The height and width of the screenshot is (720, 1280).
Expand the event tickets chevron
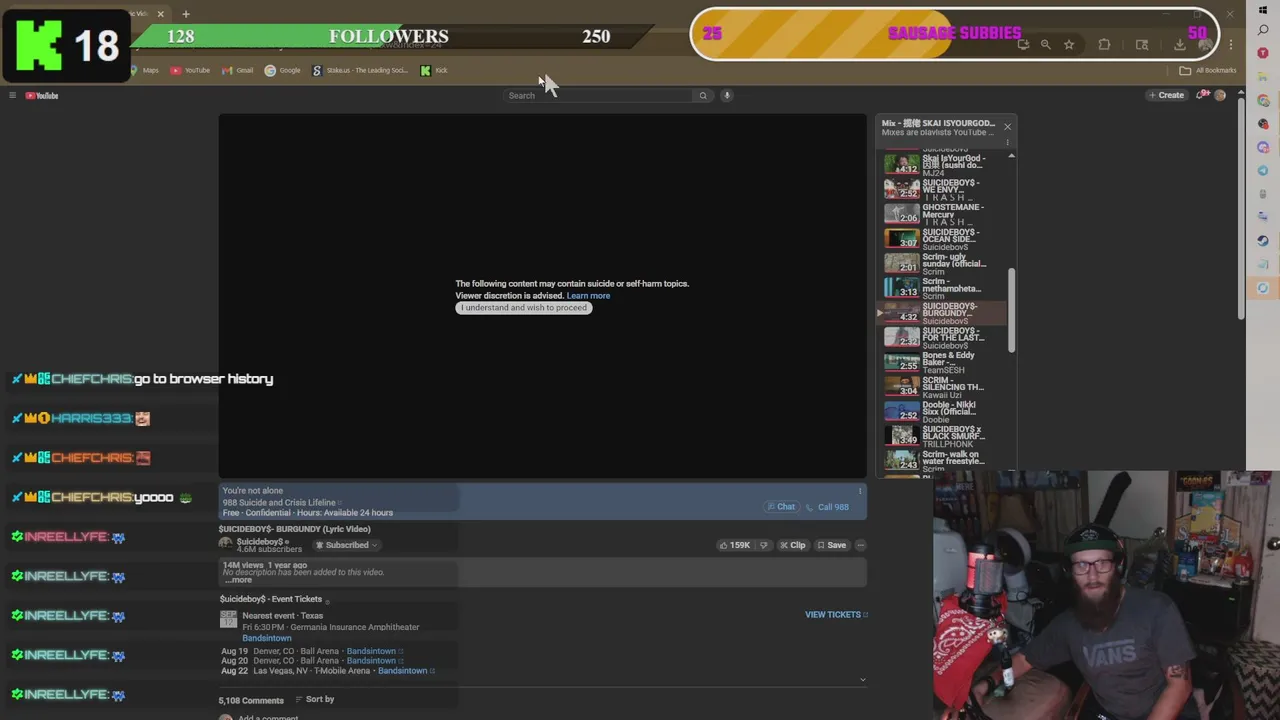862,680
